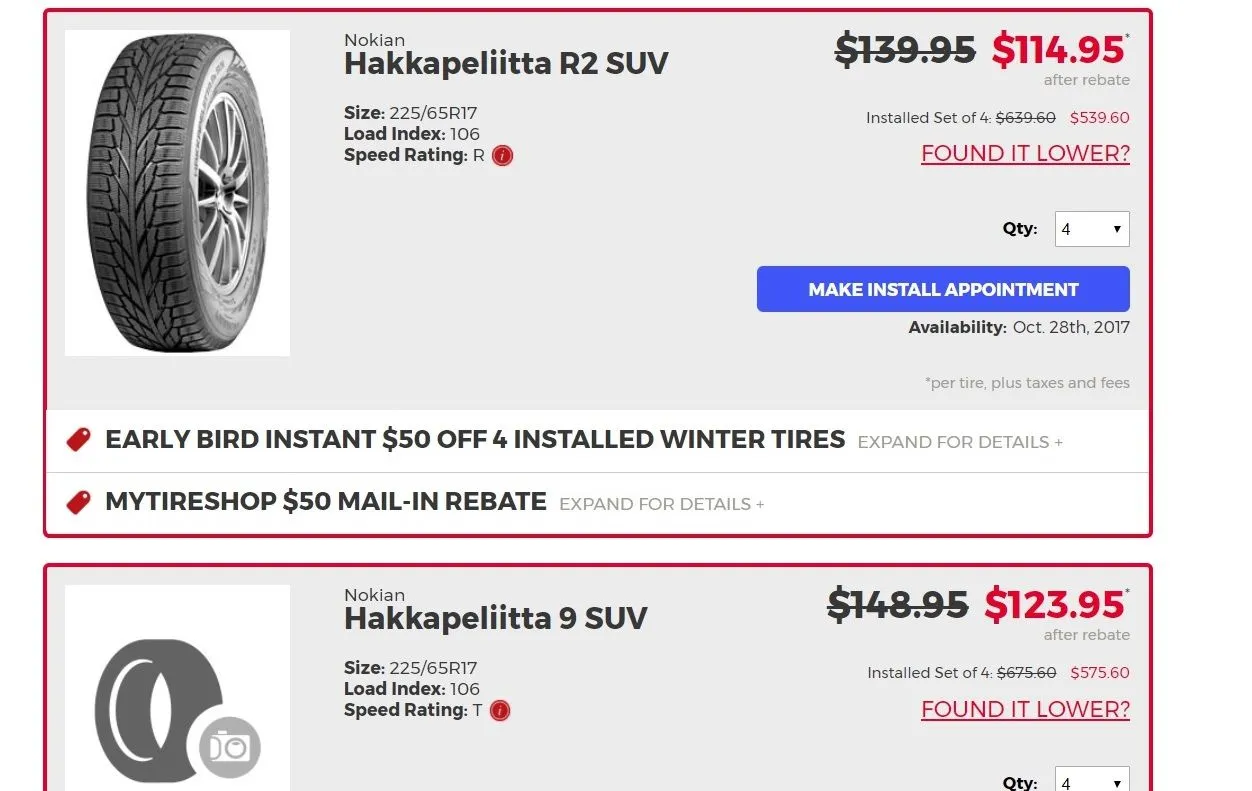Image resolution: width=1252 pixels, height=791 pixels.
Task: Open the Hakkapeliitta 9 SUV product title
Action: tap(495, 618)
